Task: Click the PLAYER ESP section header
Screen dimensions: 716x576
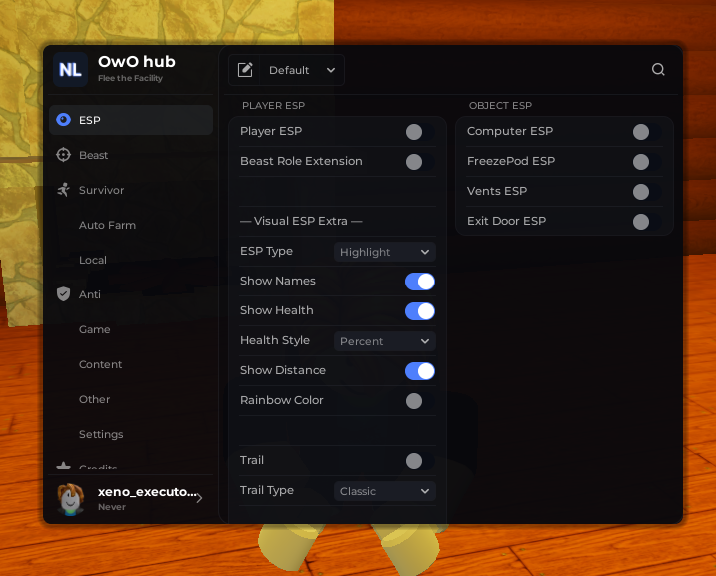Action: tap(274, 106)
